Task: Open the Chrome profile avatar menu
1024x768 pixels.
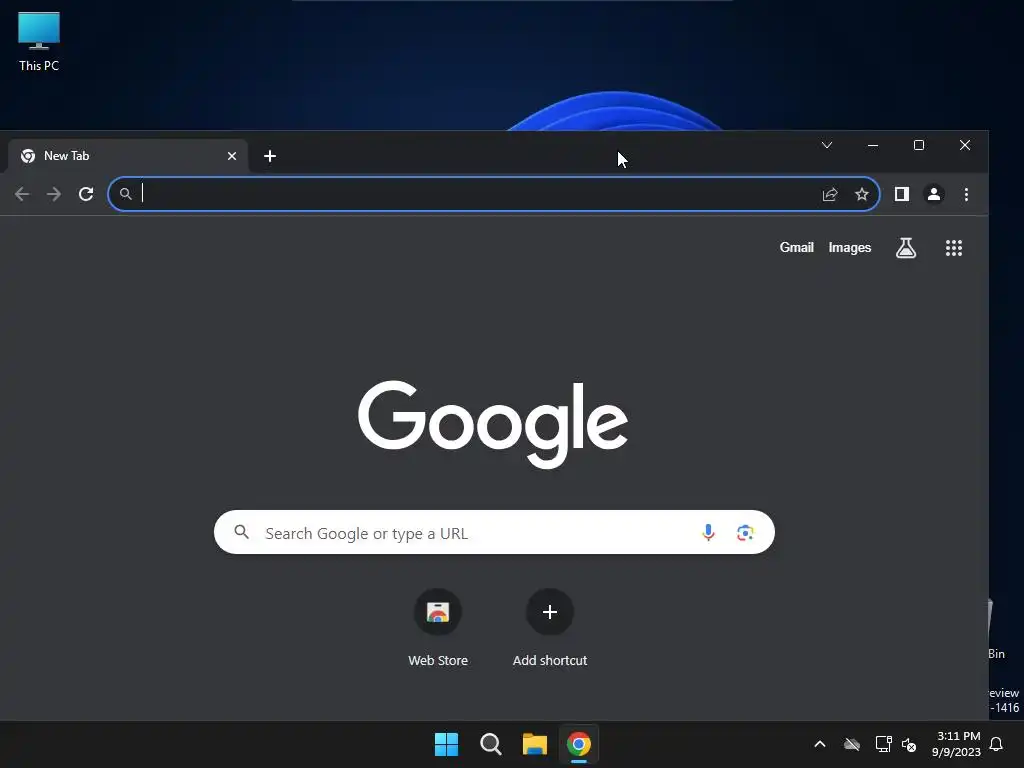Action: (934, 194)
